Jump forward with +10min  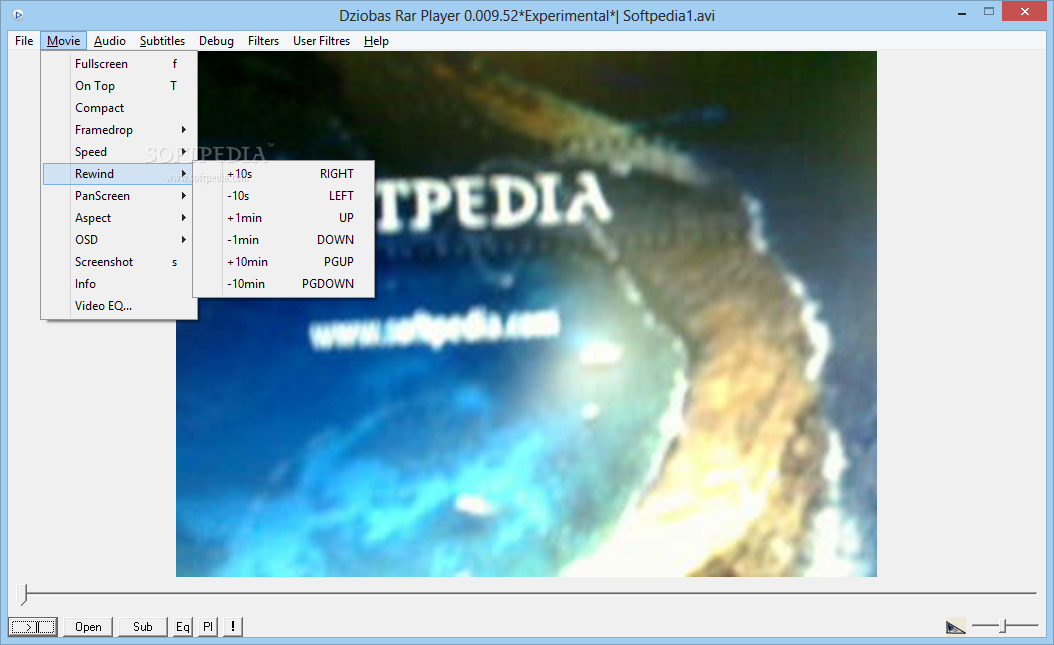[x=284, y=261]
